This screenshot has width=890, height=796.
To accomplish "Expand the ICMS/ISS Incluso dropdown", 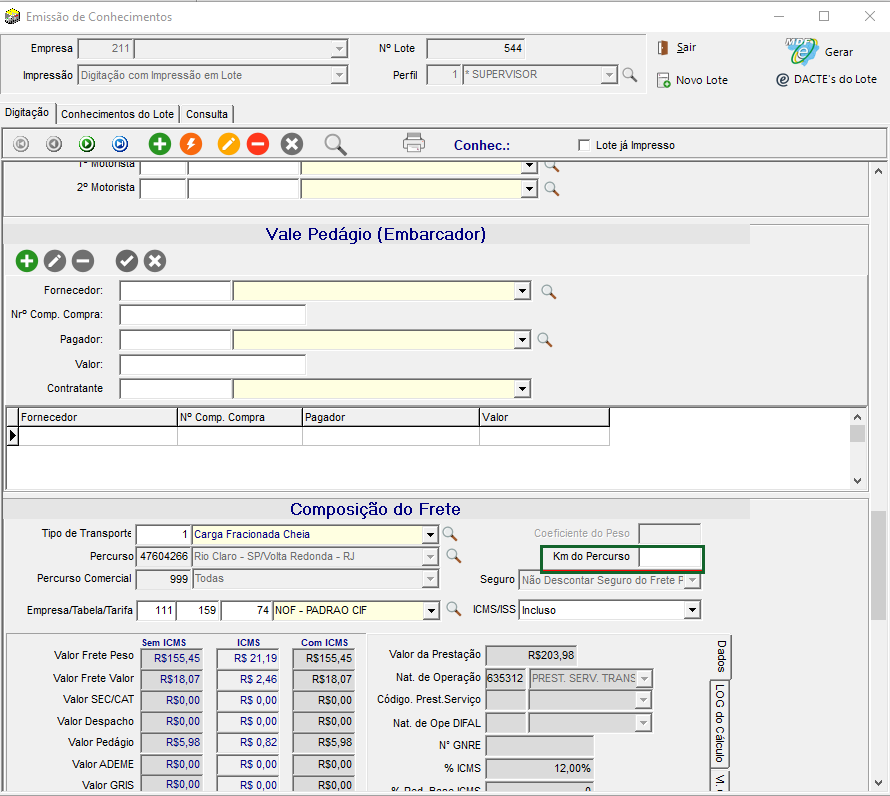I will point(692,609).
